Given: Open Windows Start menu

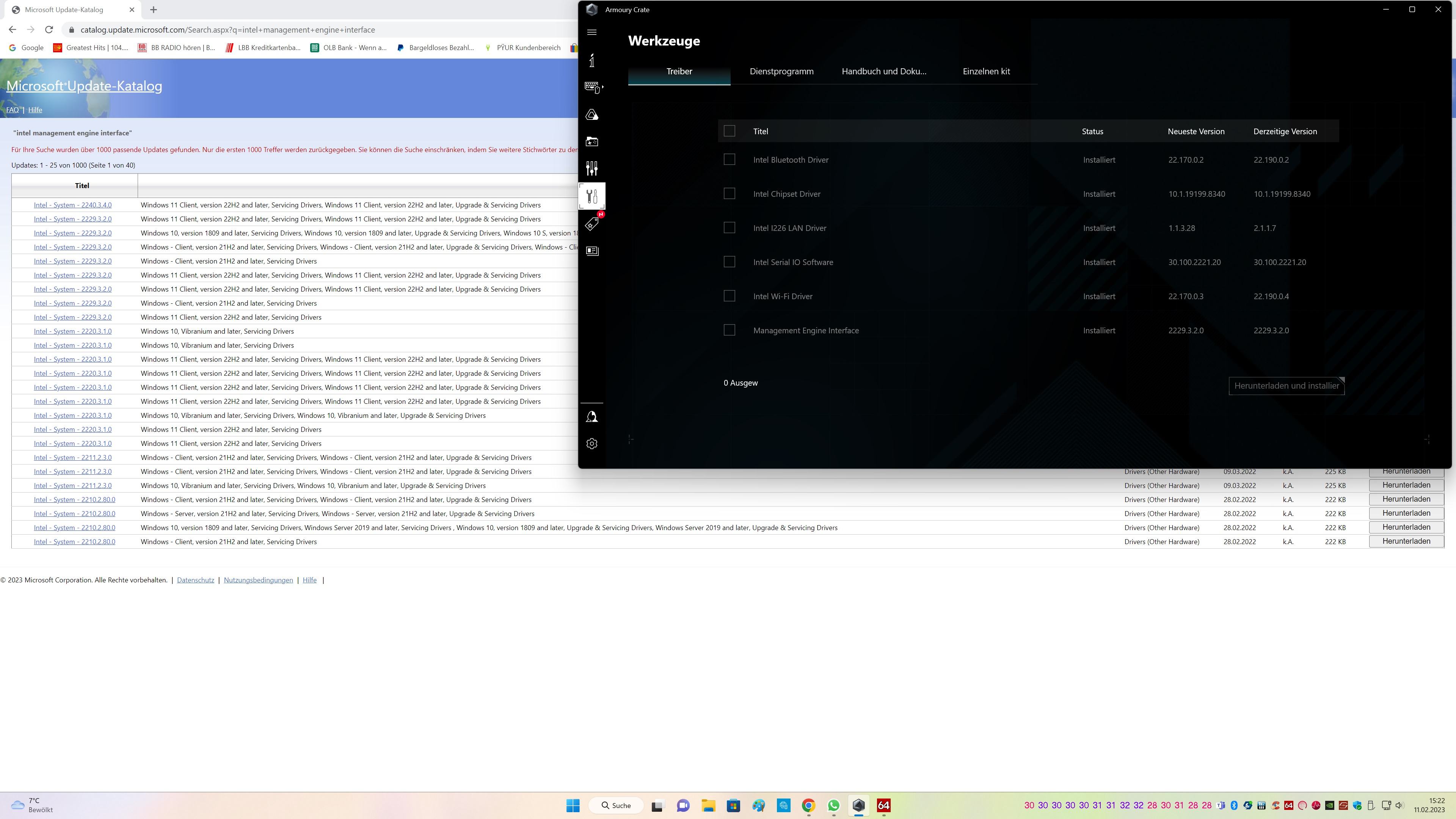Looking at the screenshot, I should (x=573, y=805).
